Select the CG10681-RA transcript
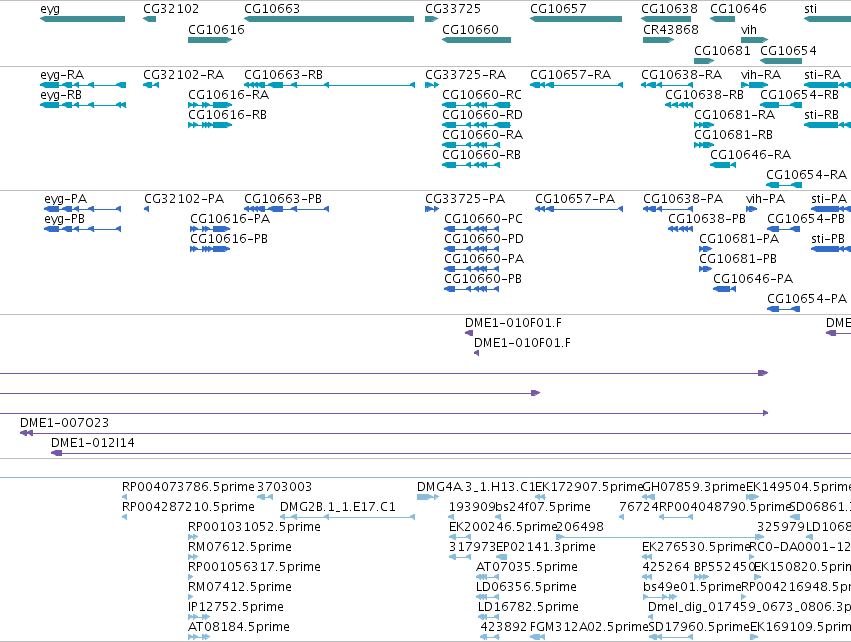 pos(704,125)
